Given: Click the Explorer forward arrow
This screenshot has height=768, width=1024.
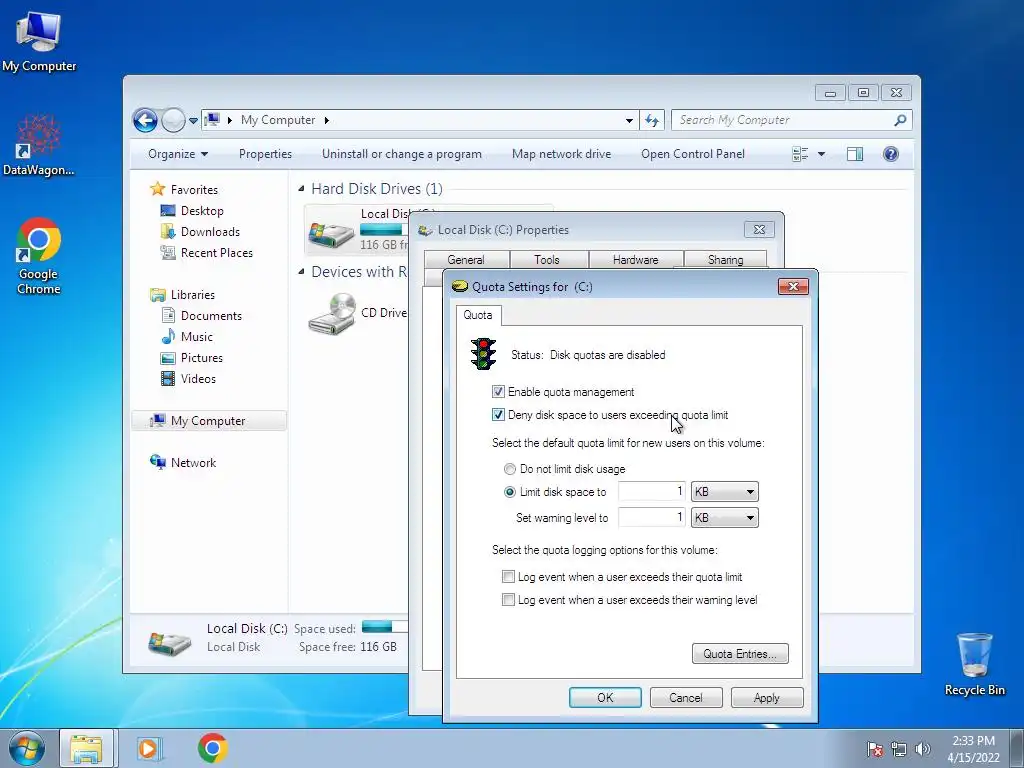Looking at the screenshot, I should point(173,120).
